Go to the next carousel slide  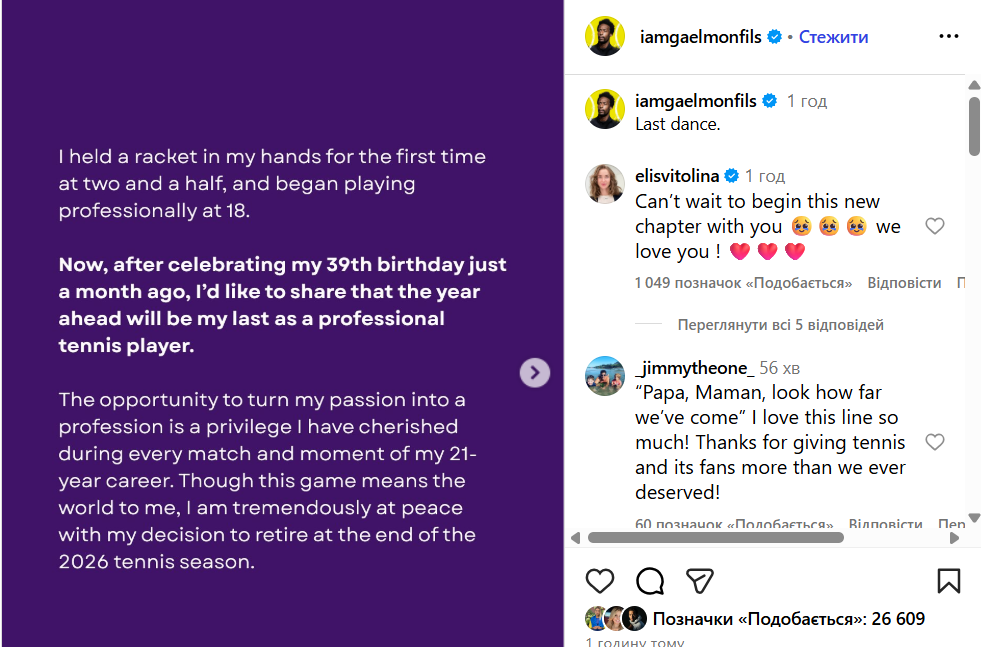click(x=535, y=373)
